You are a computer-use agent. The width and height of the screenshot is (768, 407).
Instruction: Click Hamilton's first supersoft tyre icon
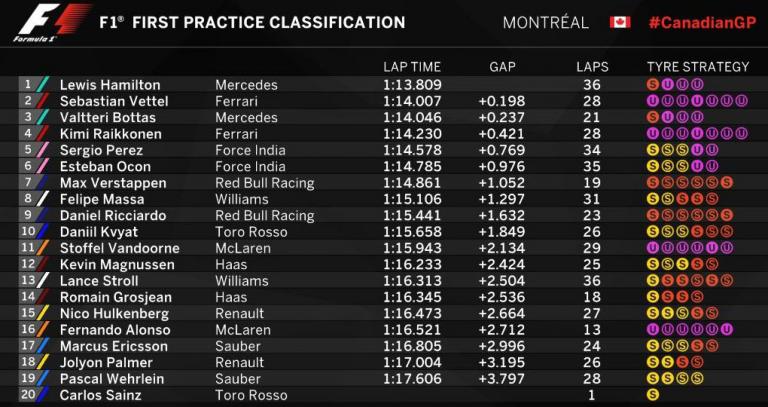[653, 85]
